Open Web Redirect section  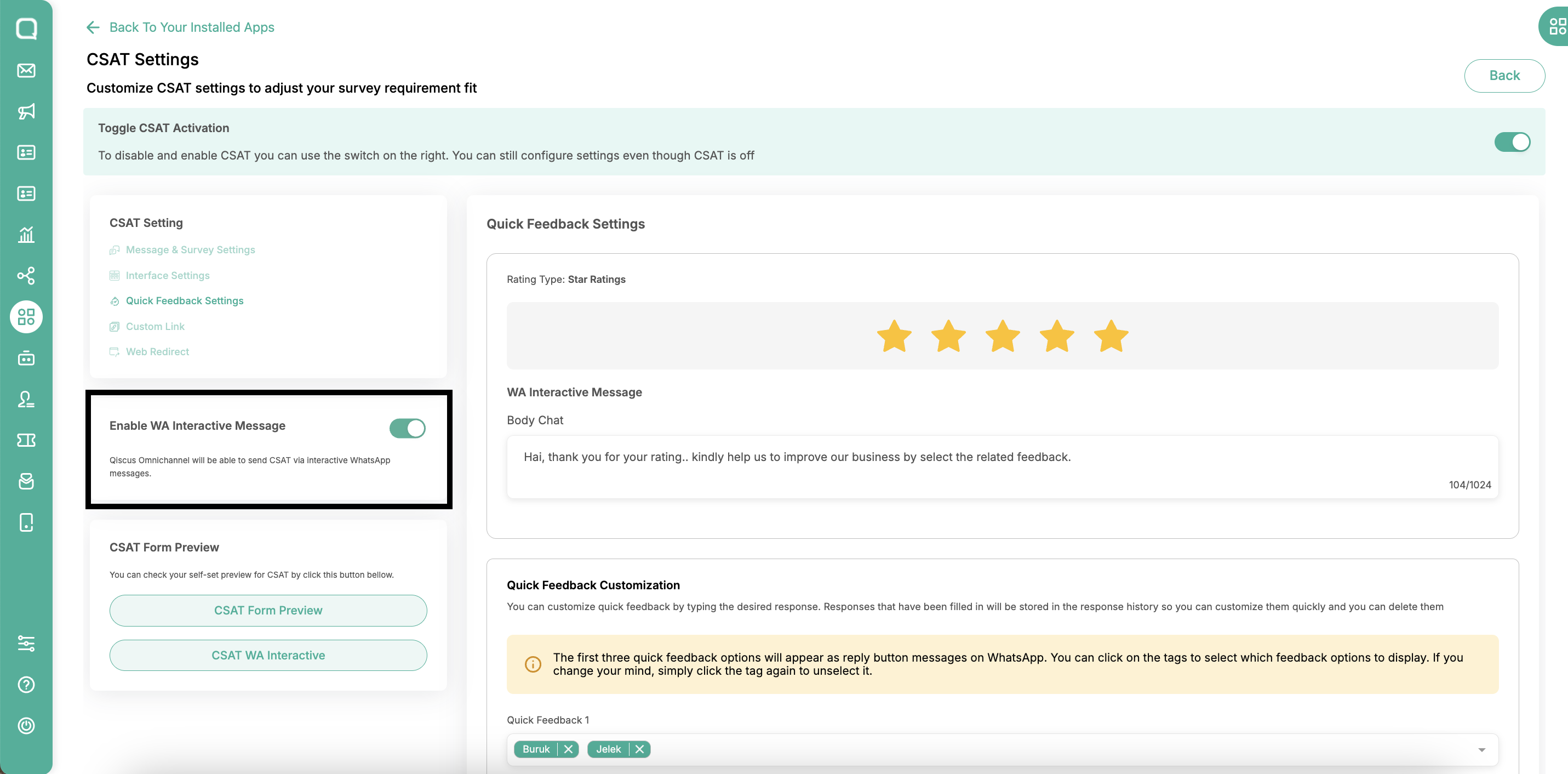[x=149, y=351]
